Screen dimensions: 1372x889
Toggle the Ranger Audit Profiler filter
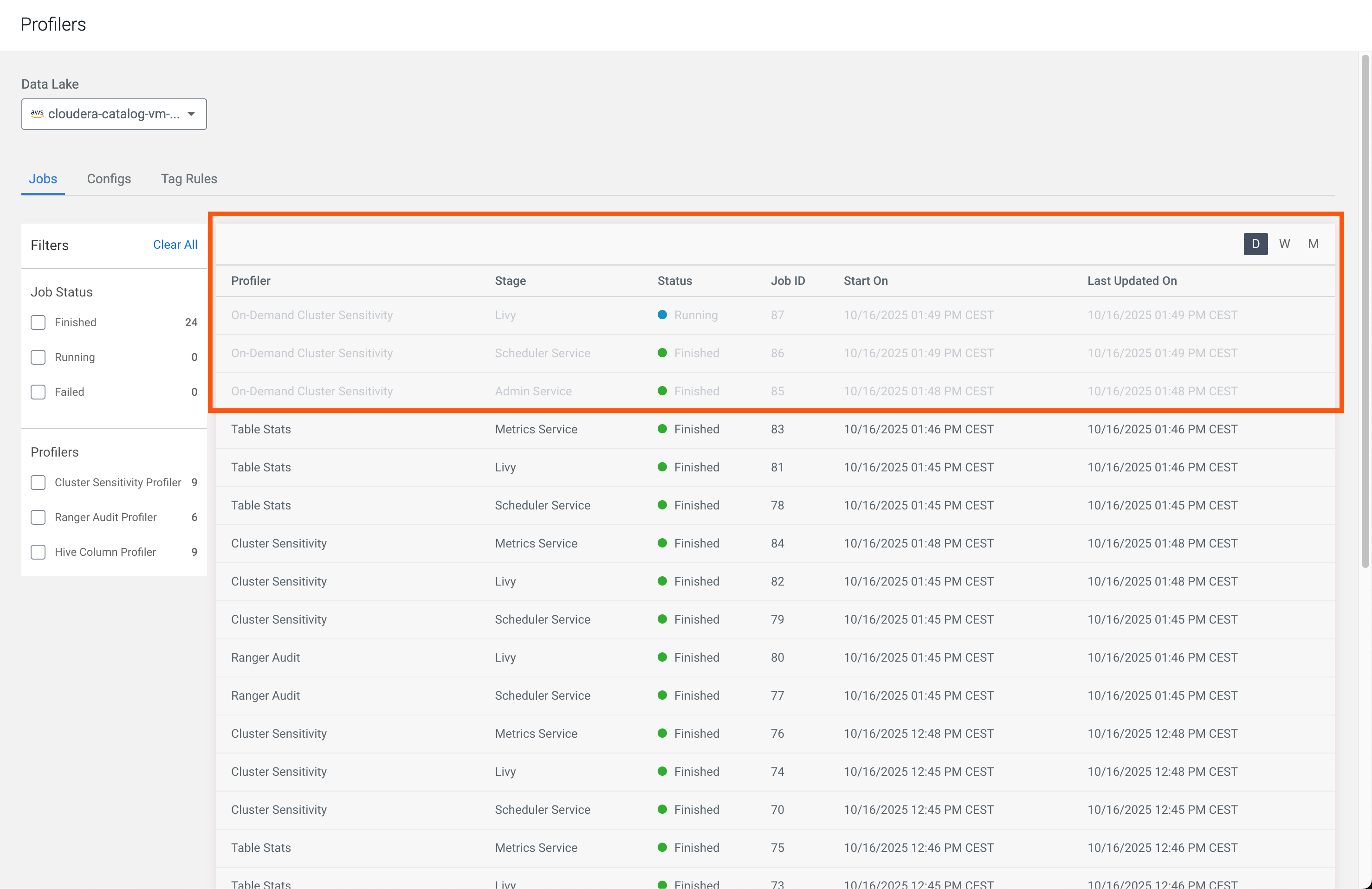click(x=38, y=517)
